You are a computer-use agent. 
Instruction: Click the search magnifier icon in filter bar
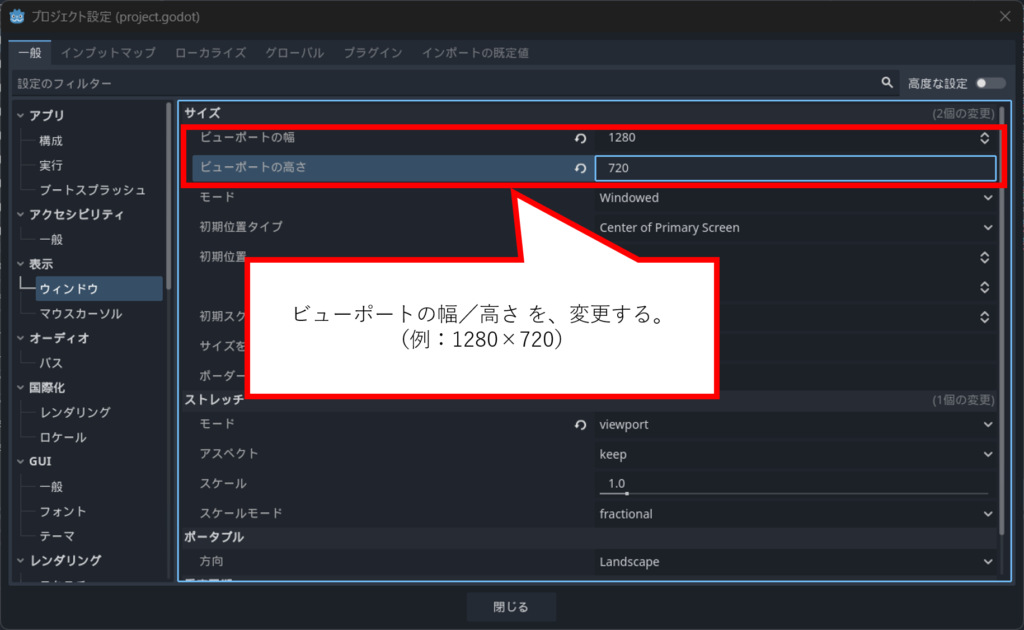(x=886, y=84)
